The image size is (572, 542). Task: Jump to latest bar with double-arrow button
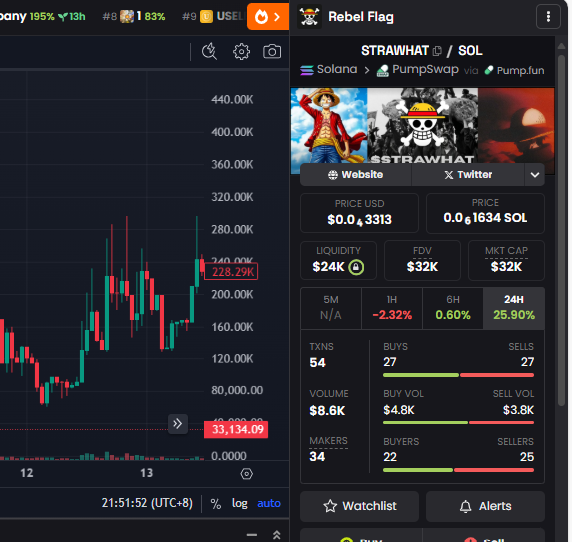(178, 423)
